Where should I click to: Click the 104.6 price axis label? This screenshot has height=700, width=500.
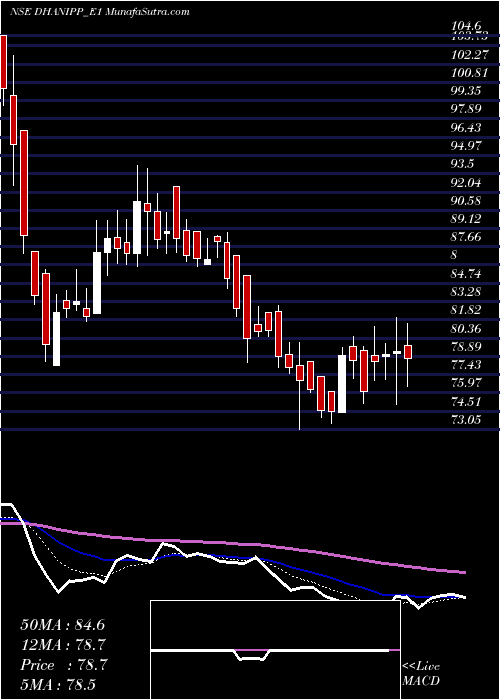[x=466, y=28]
